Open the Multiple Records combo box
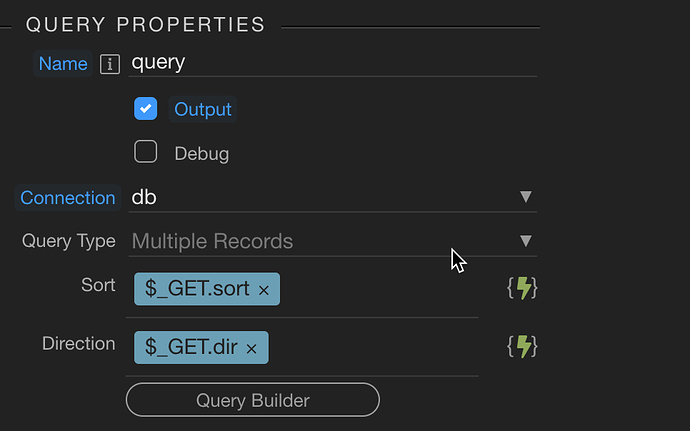Image resolution: width=690 pixels, height=431 pixels. [332, 241]
